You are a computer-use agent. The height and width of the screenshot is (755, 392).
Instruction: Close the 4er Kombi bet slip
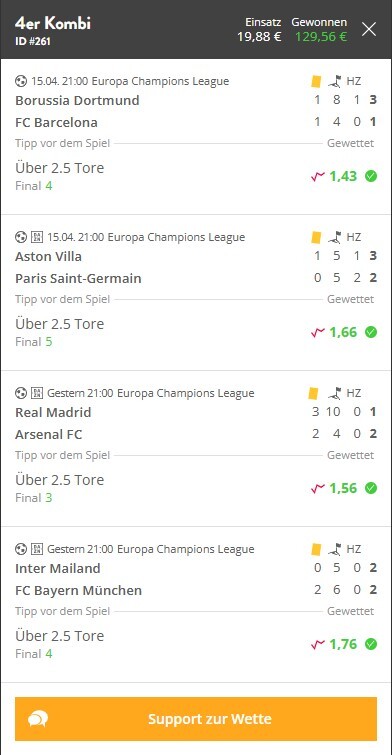tap(369, 29)
